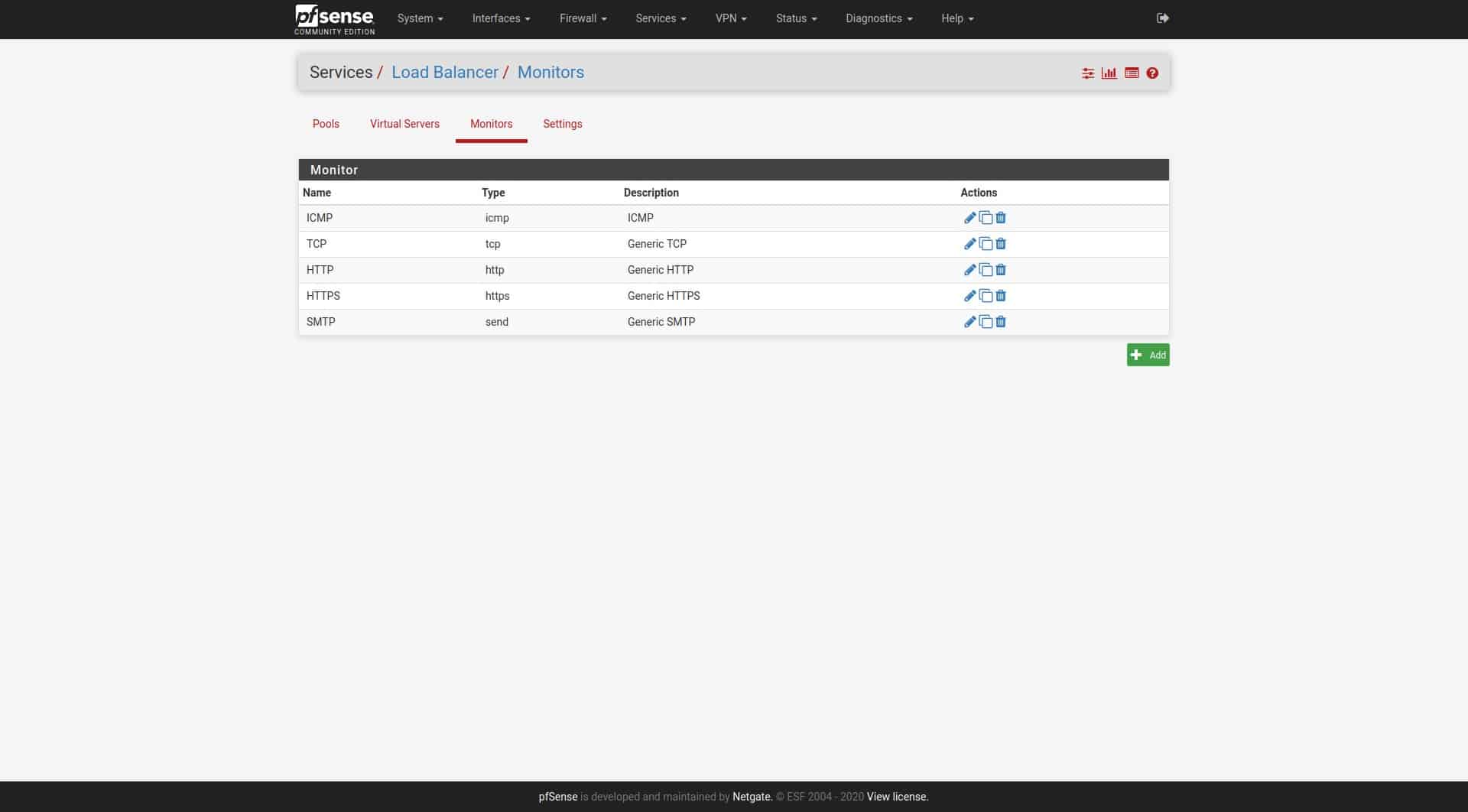
Task: Delete the SMTP monitor with trash icon
Action: pos(1000,322)
